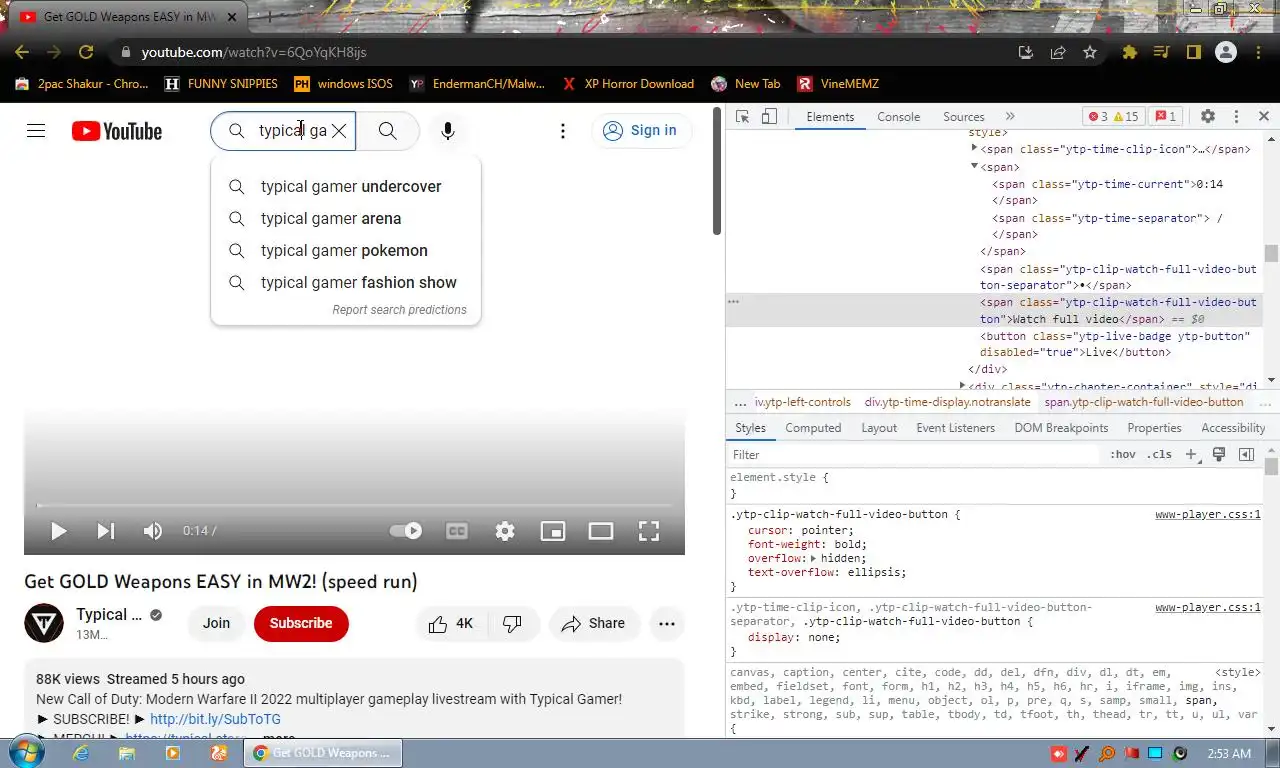Switch to the Sources tab
The width and height of the screenshot is (1280, 768).
[964, 117]
